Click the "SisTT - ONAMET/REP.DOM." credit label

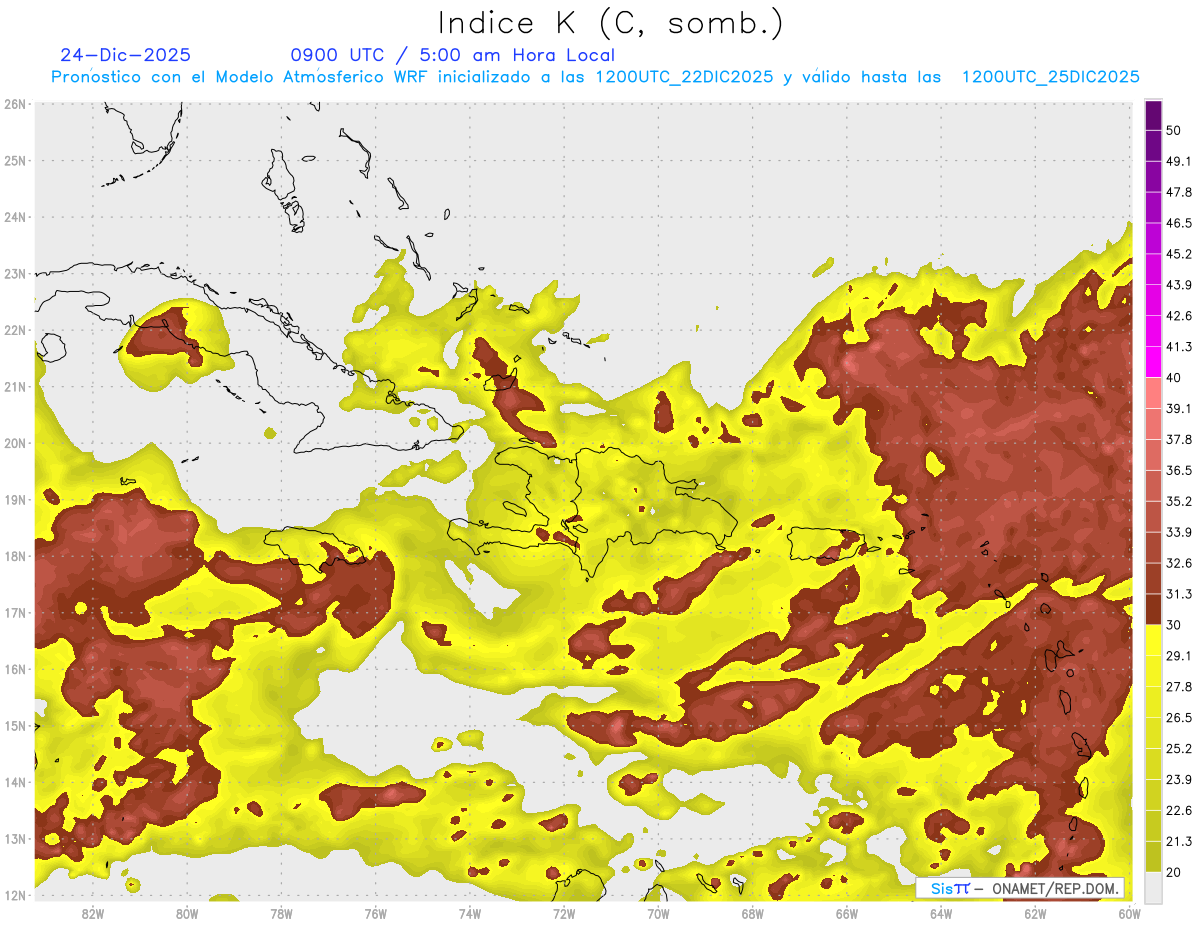(1020, 888)
